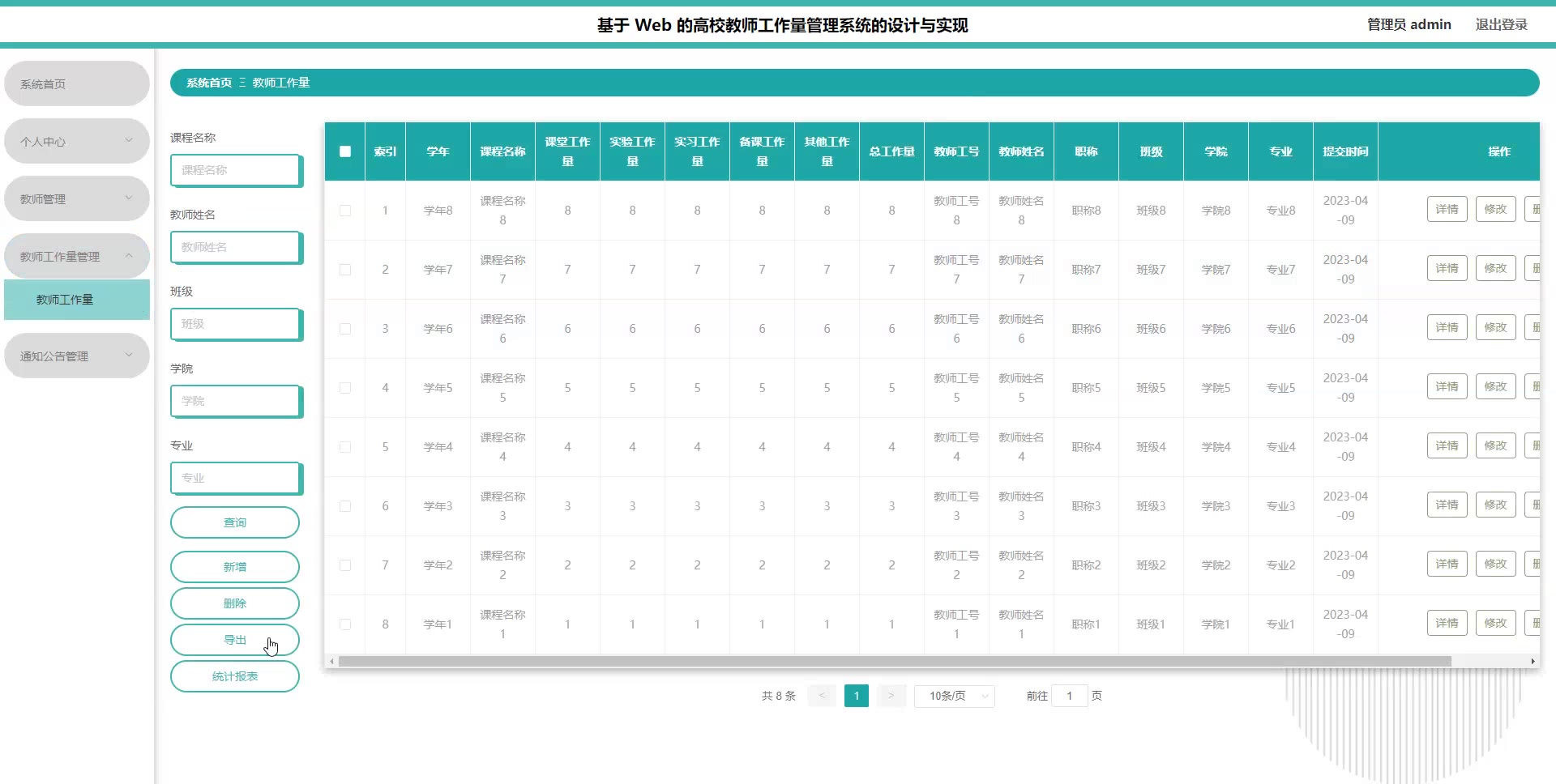This screenshot has height=784, width=1556.
Task: Click the 课程名称 filter input field
Action: click(235, 170)
